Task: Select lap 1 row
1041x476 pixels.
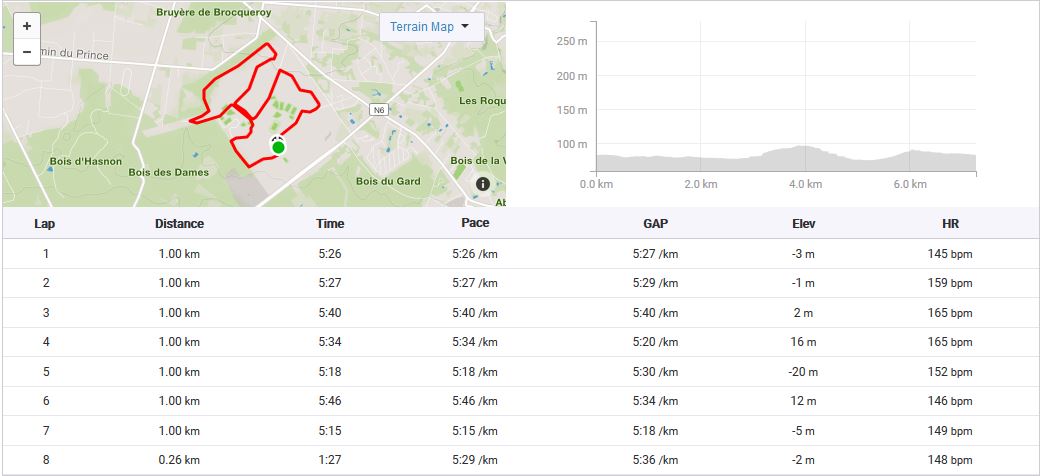Action: (520, 254)
